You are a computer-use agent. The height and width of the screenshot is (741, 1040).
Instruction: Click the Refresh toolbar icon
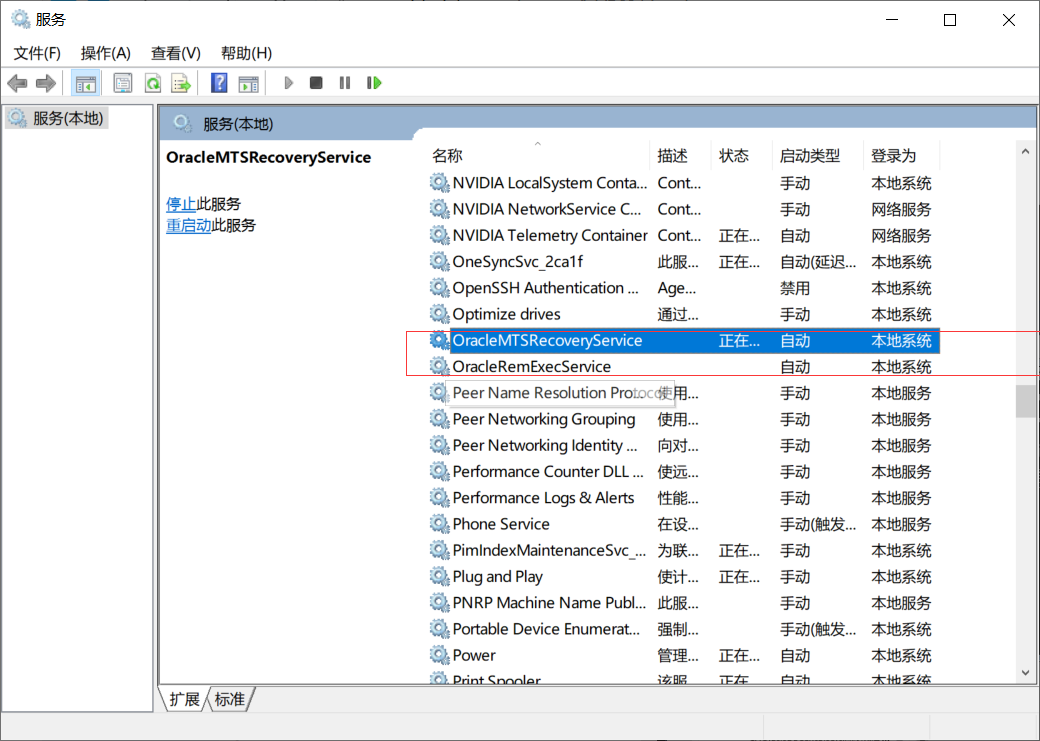[x=153, y=83]
